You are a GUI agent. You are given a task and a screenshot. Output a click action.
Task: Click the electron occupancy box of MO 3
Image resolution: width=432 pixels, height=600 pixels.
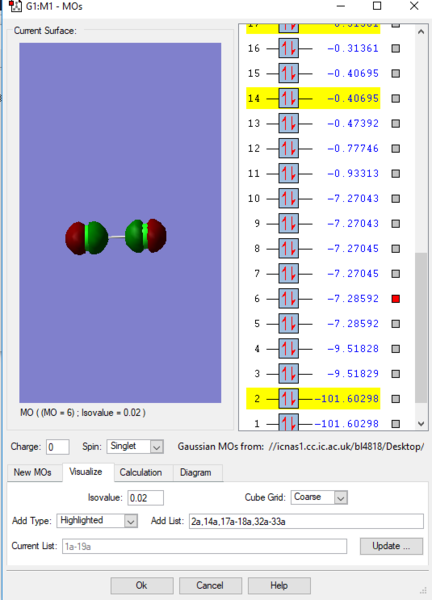pos(289,374)
